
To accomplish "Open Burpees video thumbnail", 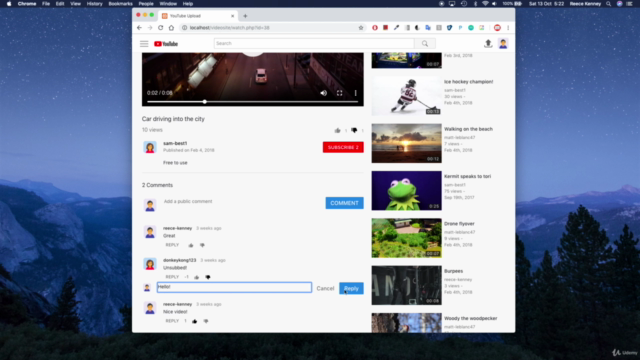I will click(x=407, y=285).
